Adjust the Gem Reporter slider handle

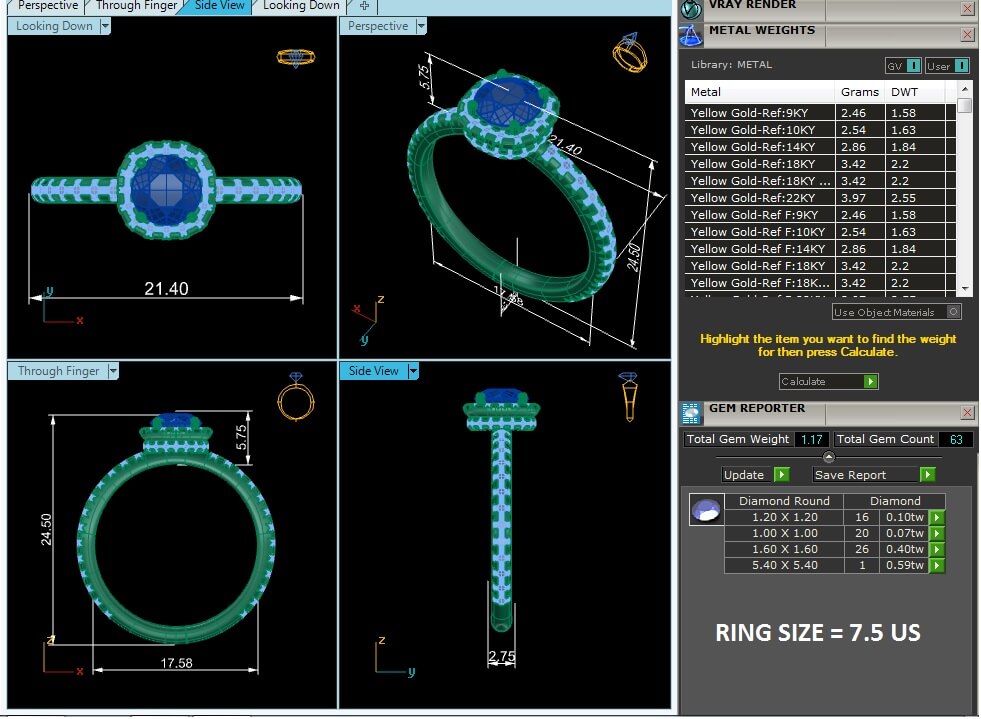[x=828, y=457]
